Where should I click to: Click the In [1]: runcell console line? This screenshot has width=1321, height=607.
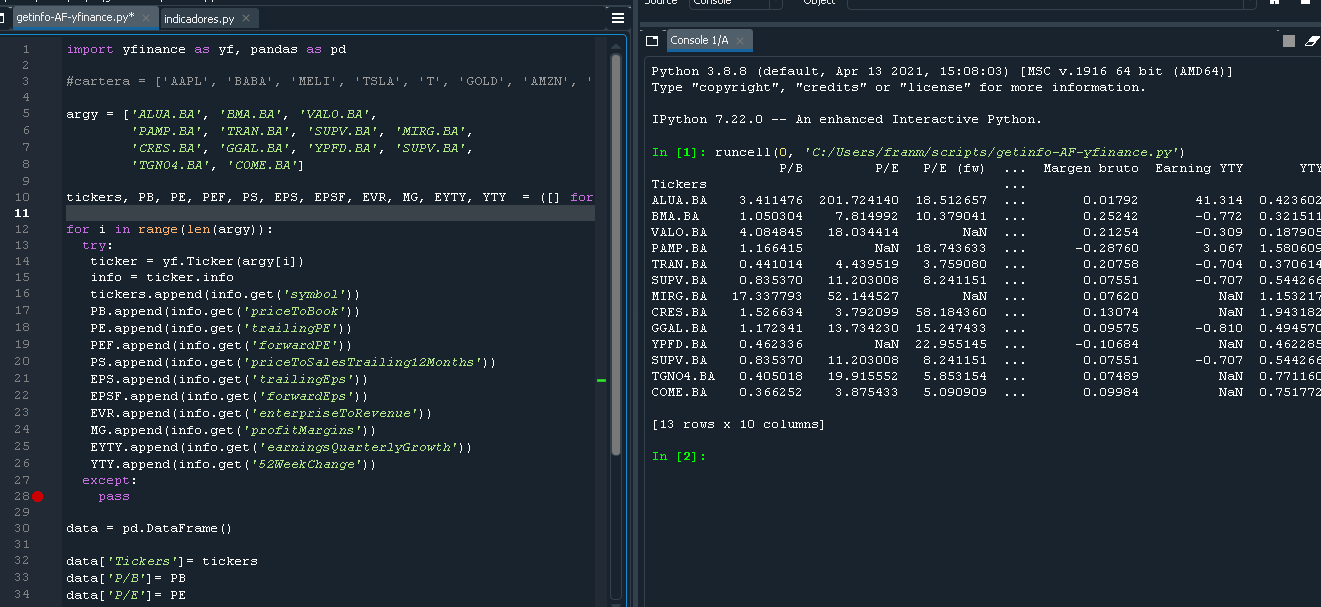click(x=918, y=152)
